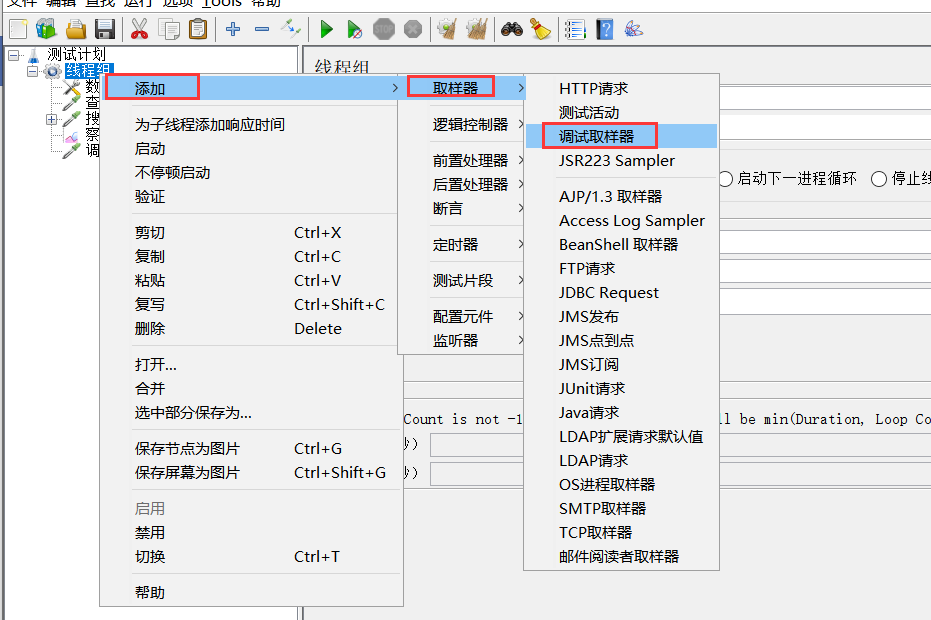Select HTTP请求 sampler
Screen dimensions: 931x620
621,88
